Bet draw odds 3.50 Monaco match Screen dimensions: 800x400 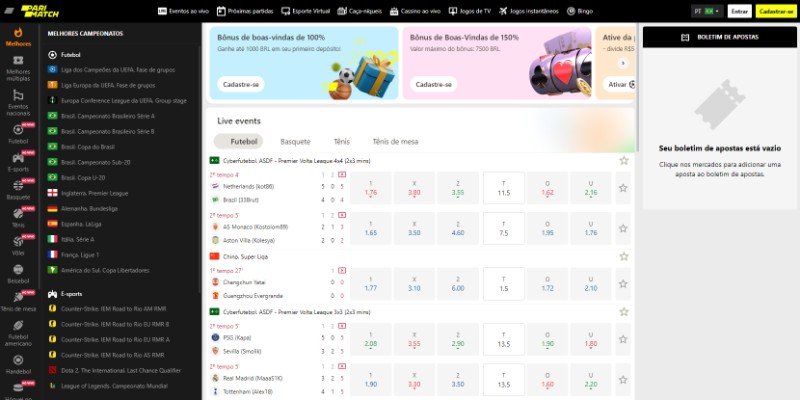414,228
